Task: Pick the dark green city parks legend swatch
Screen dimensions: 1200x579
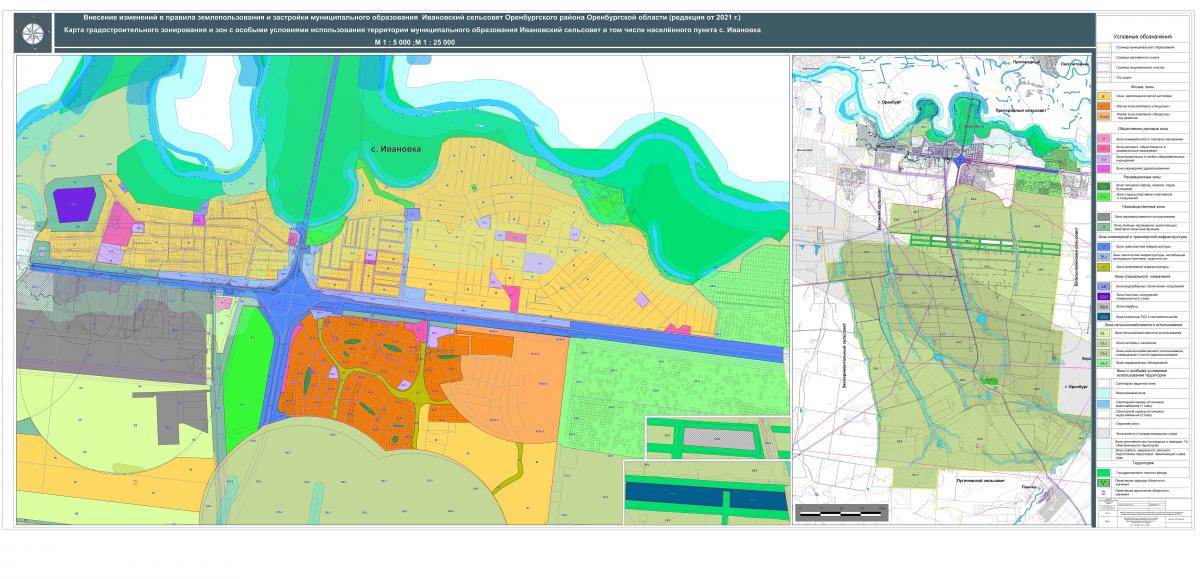Action: pos(1104,185)
